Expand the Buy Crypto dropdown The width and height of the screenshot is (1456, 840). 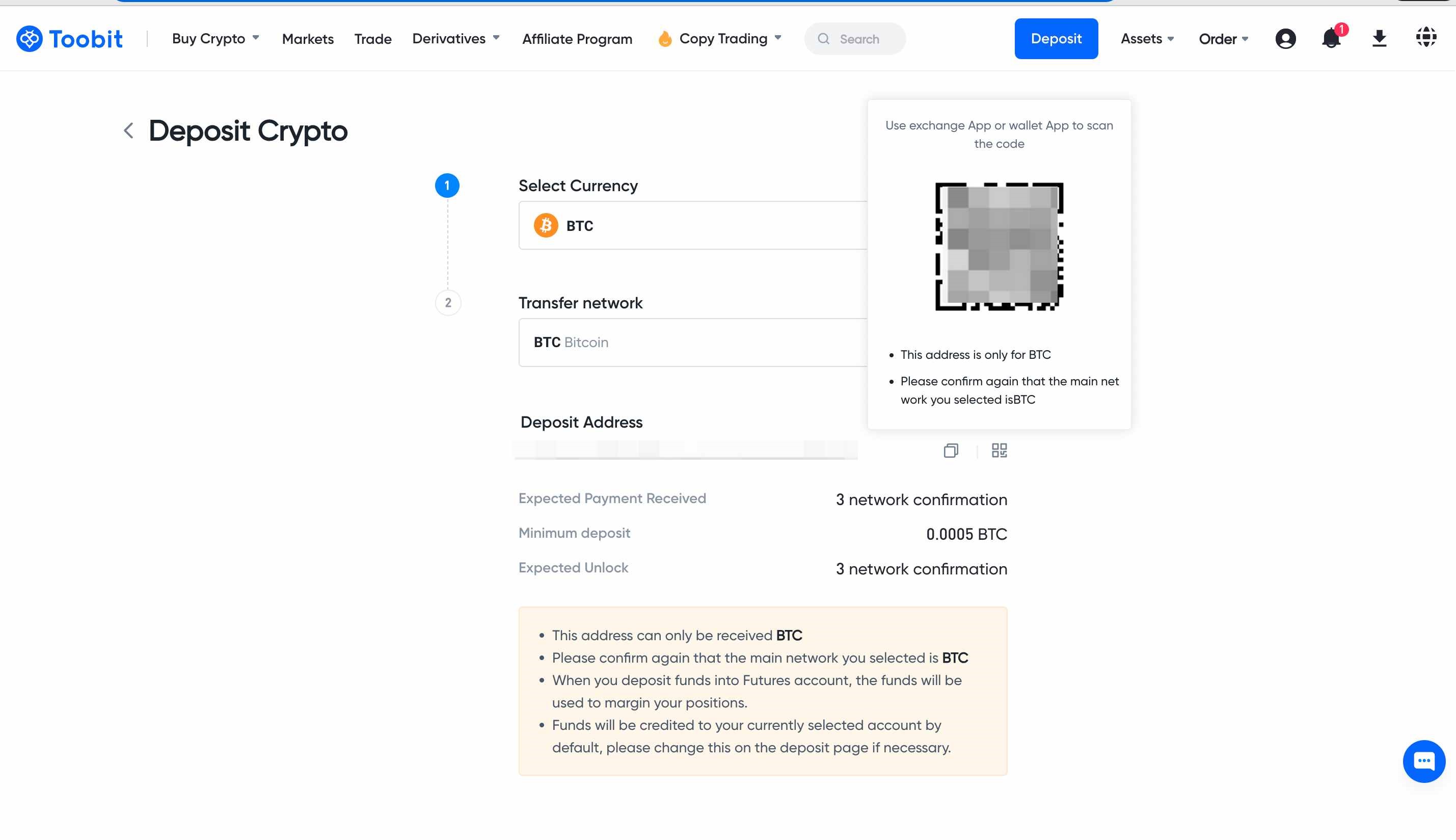pyautogui.click(x=215, y=39)
